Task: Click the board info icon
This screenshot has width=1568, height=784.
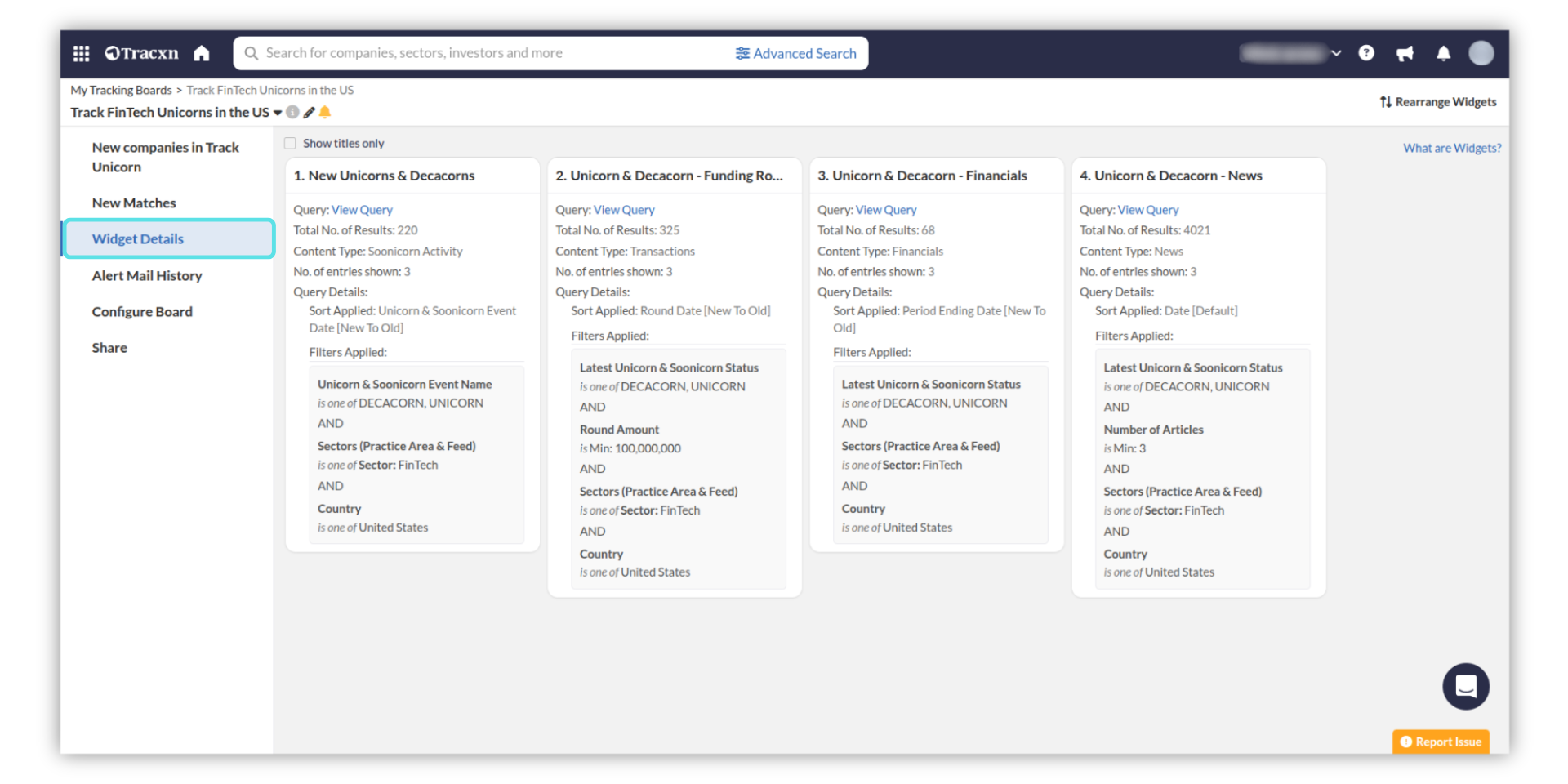Action: (x=292, y=113)
